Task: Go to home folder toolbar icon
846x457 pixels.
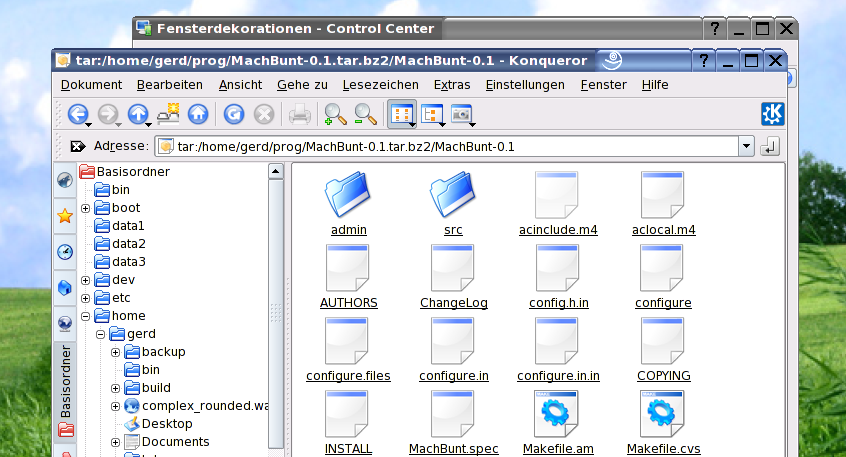Action: (x=198, y=114)
